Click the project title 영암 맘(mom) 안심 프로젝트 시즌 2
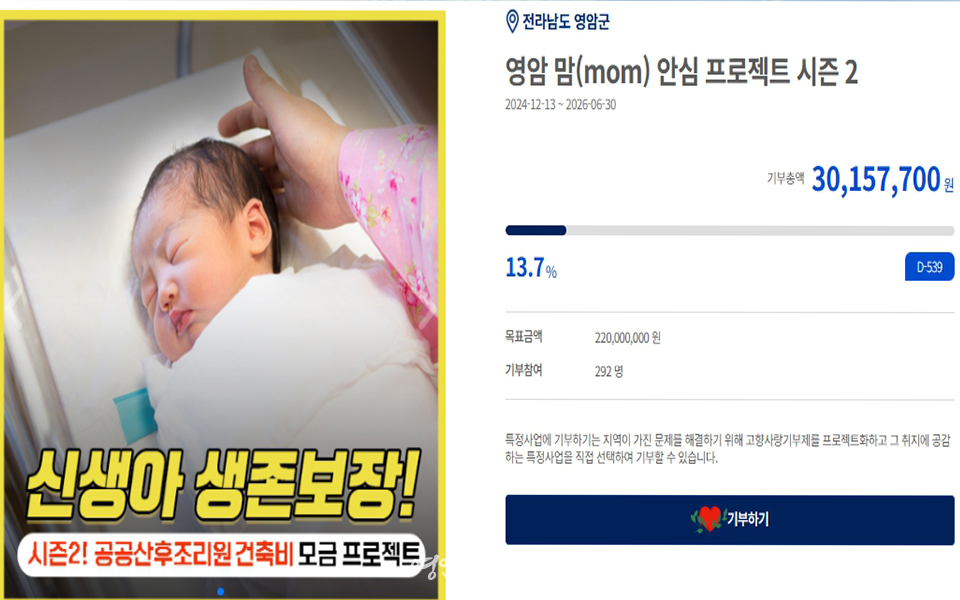 (x=681, y=71)
